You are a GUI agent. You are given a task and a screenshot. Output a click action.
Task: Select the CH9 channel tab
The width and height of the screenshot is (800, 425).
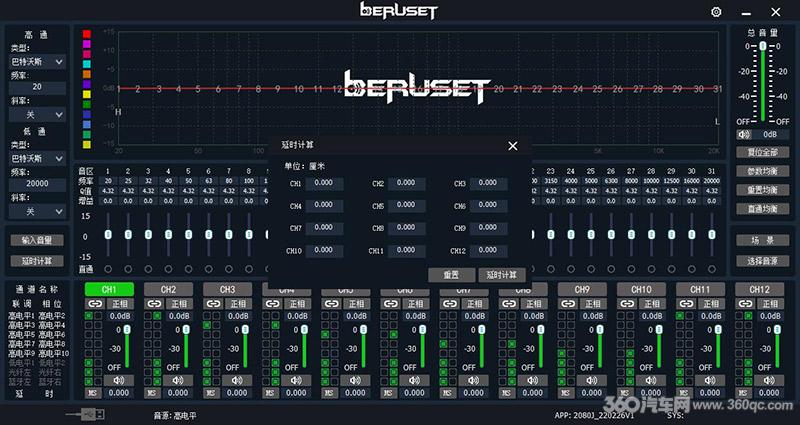[x=582, y=289]
